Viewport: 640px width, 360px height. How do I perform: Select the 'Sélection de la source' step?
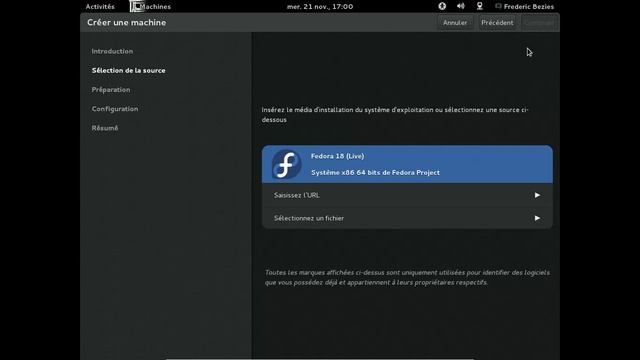tap(129, 70)
